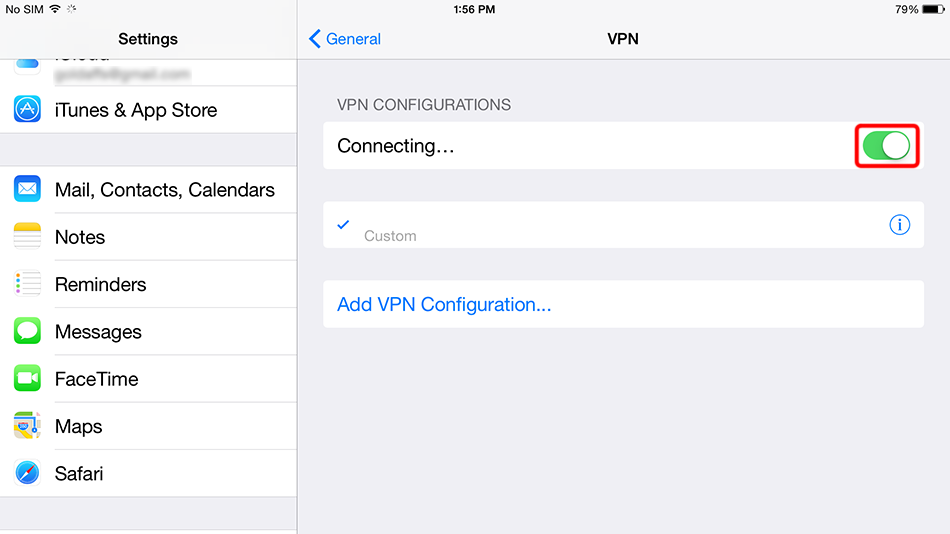Tap the Connecting status row
This screenshot has width=950, height=534.
pyautogui.click(x=560, y=146)
